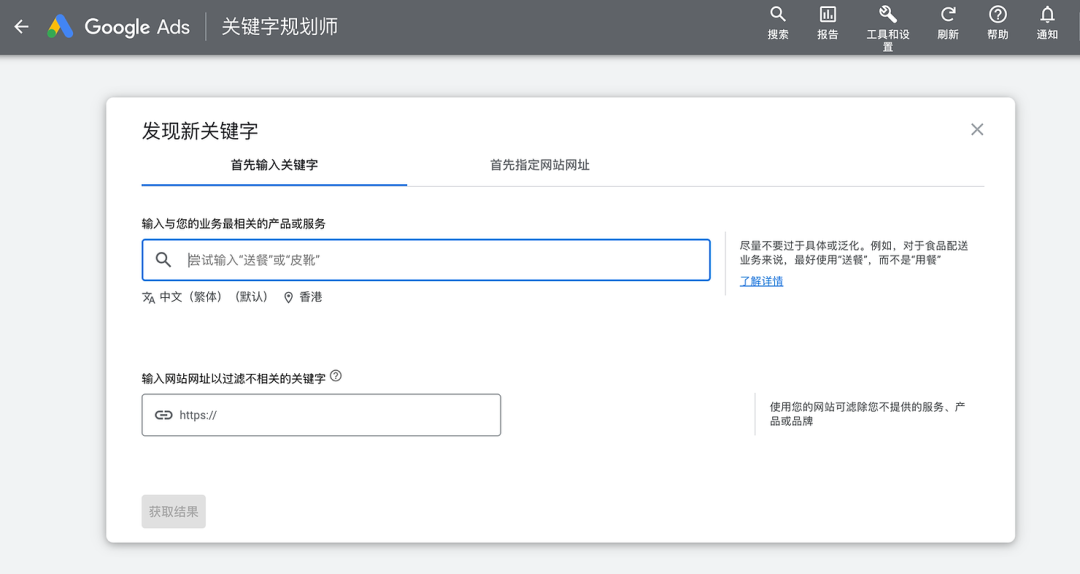The image size is (1080, 574).
Task: Click the tip text starting 尽量不要过于具体或泛化
Action: tap(854, 253)
